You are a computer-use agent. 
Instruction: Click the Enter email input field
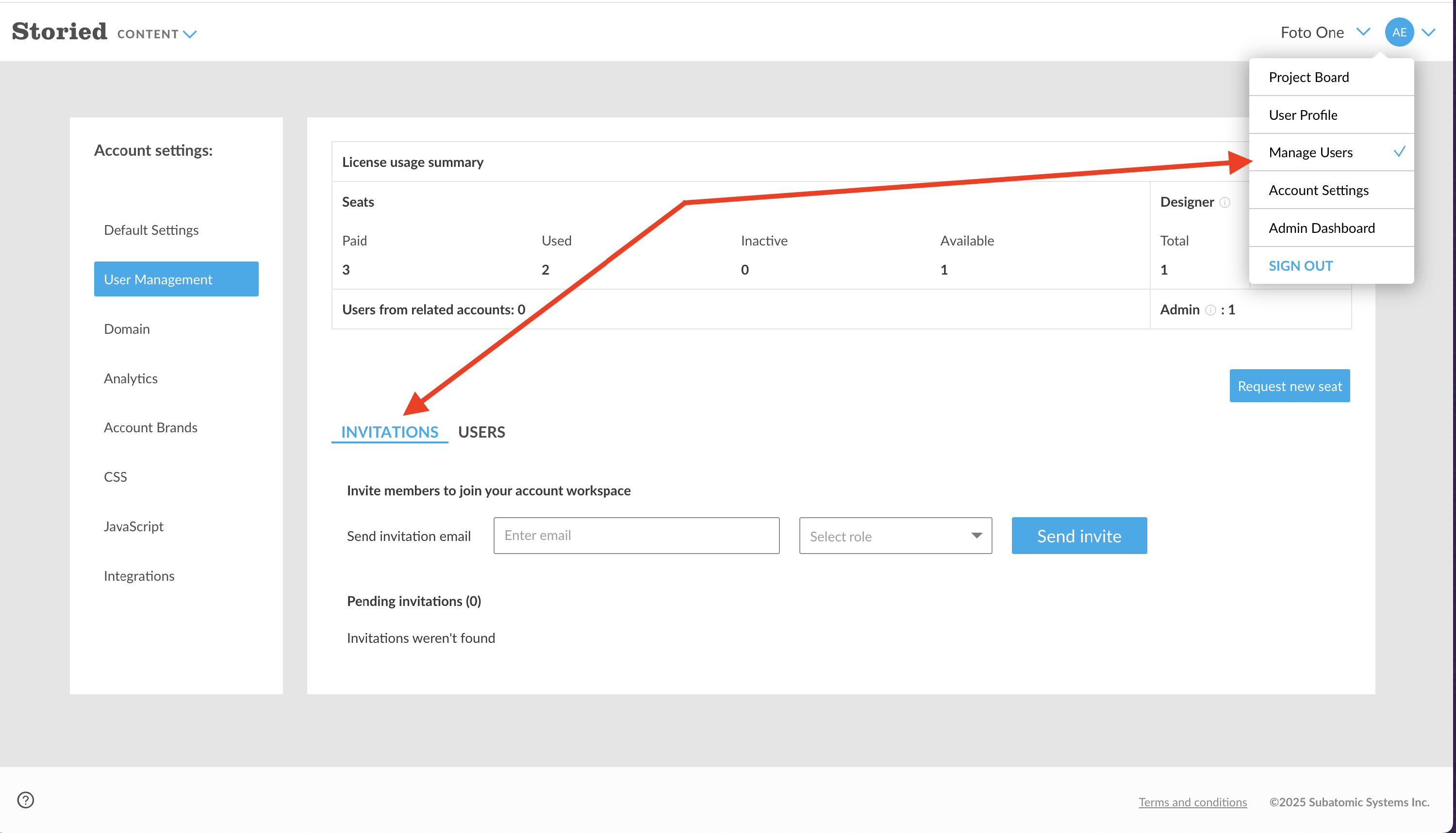coord(636,536)
